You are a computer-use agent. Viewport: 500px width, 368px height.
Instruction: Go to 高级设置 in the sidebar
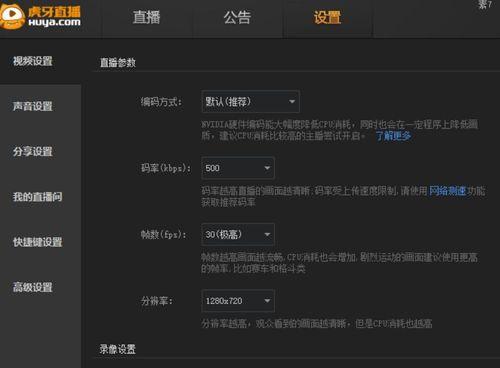click(33, 287)
